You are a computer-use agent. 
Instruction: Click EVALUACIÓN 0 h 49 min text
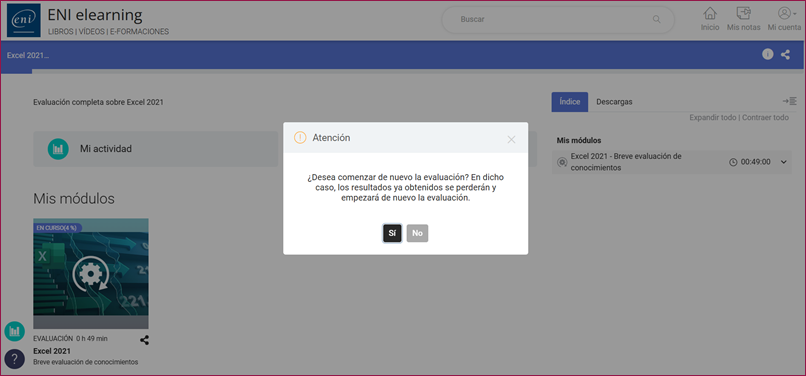tap(70, 338)
